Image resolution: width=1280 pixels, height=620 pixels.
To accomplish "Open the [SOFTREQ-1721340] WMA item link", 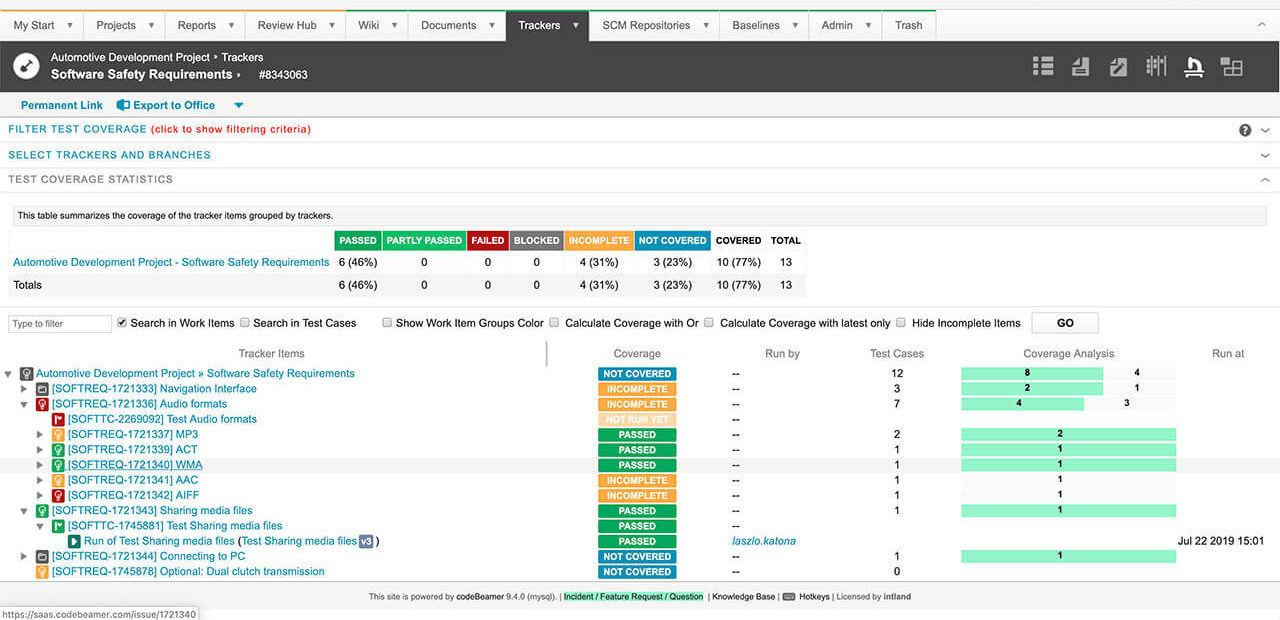I will 135,465.
